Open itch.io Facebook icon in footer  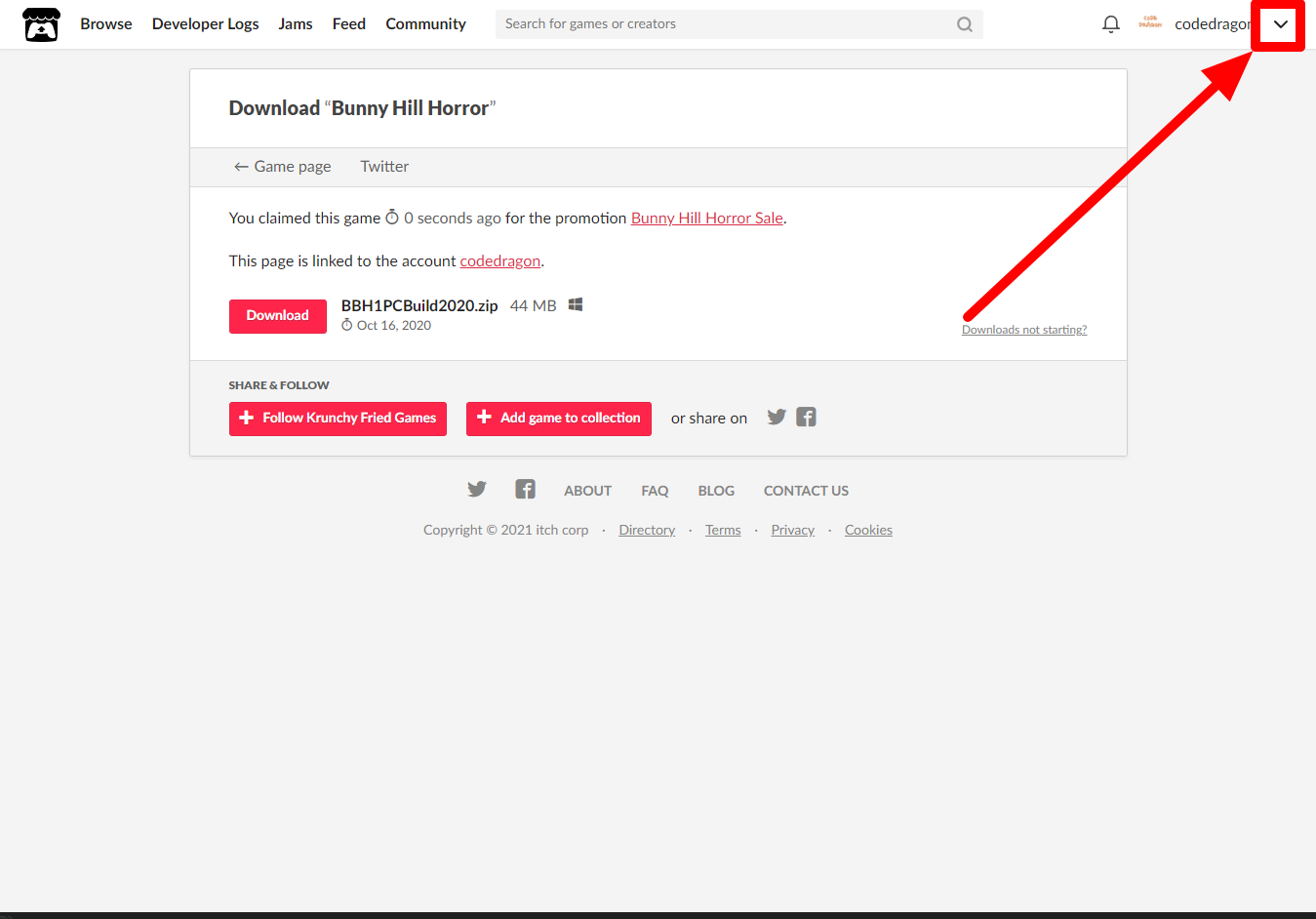coord(525,490)
